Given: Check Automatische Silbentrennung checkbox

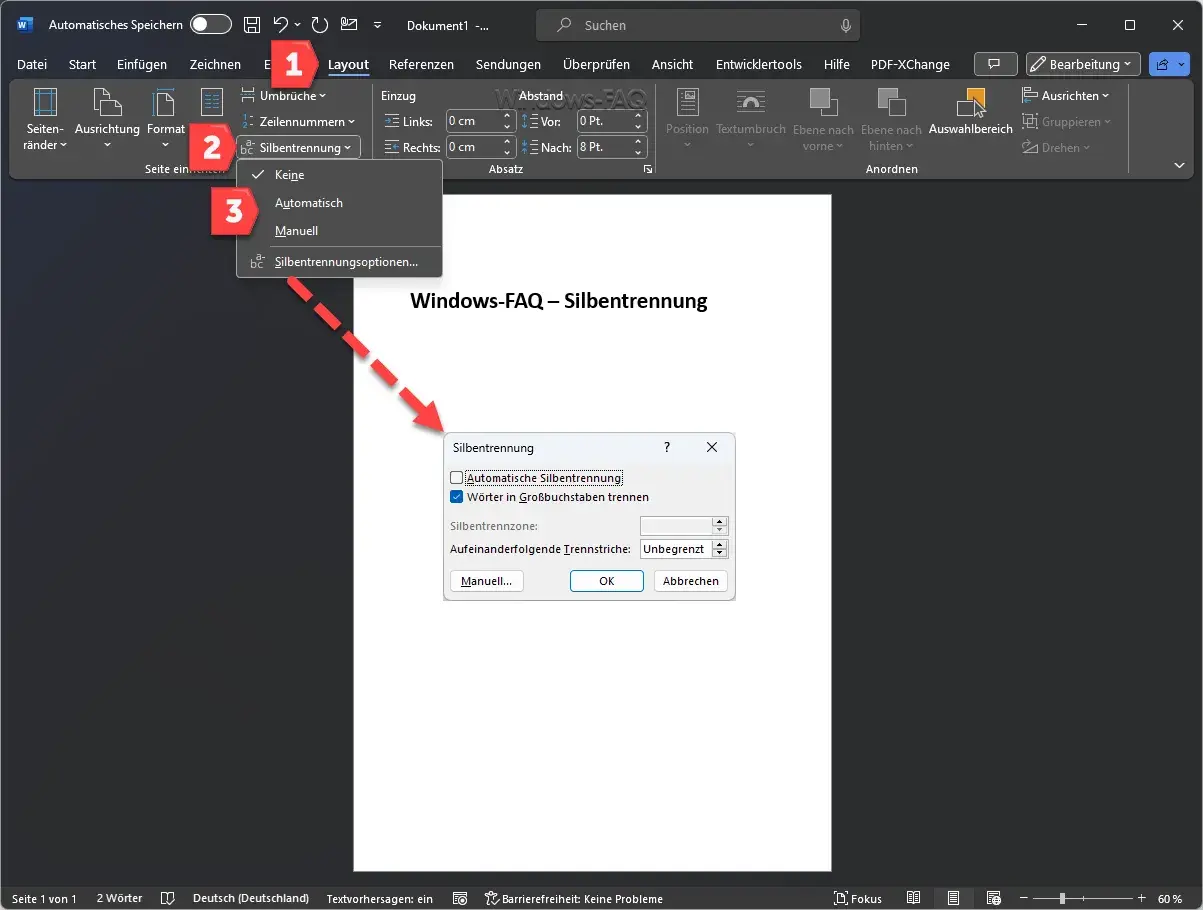Looking at the screenshot, I should pos(456,478).
